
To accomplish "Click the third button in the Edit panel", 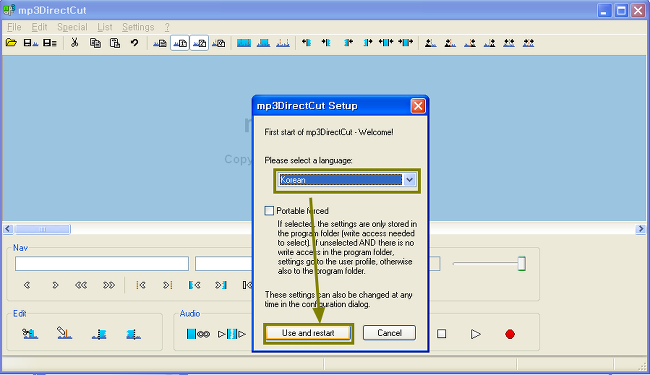I will [x=99, y=334].
